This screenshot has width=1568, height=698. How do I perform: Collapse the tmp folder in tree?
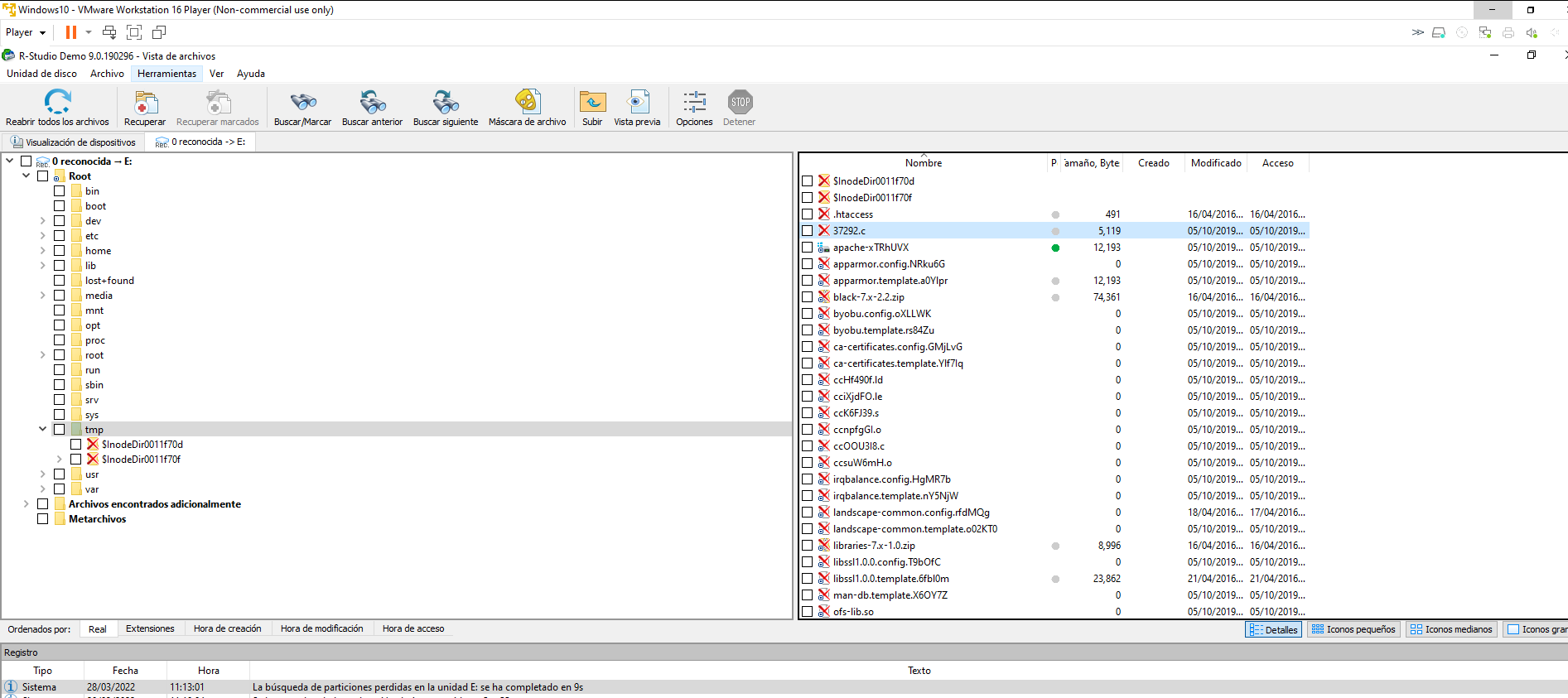pyautogui.click(x=43, y=429)
